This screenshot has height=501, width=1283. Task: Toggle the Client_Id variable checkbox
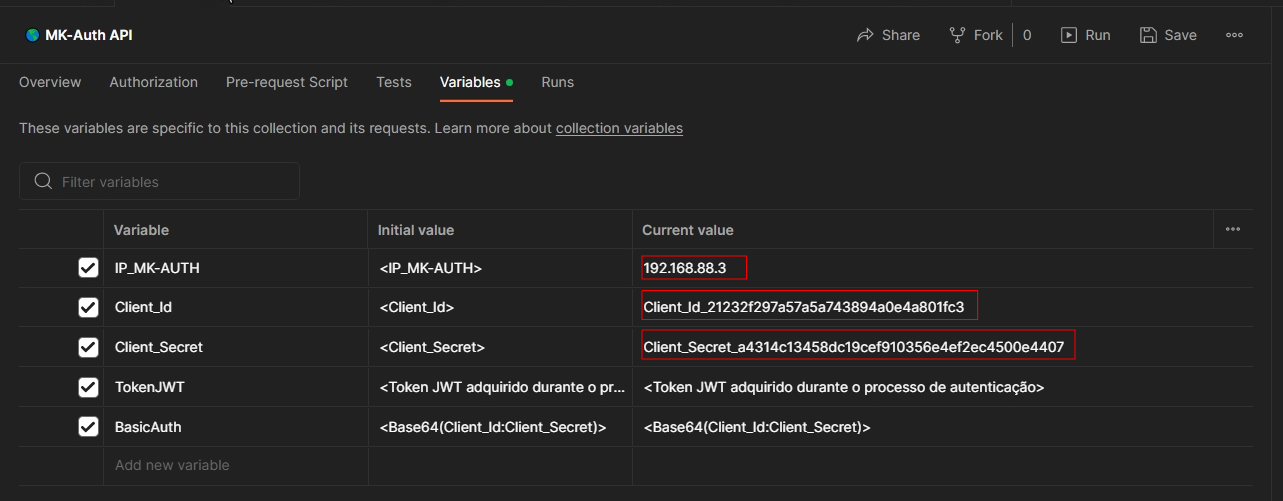pos(88,307)
